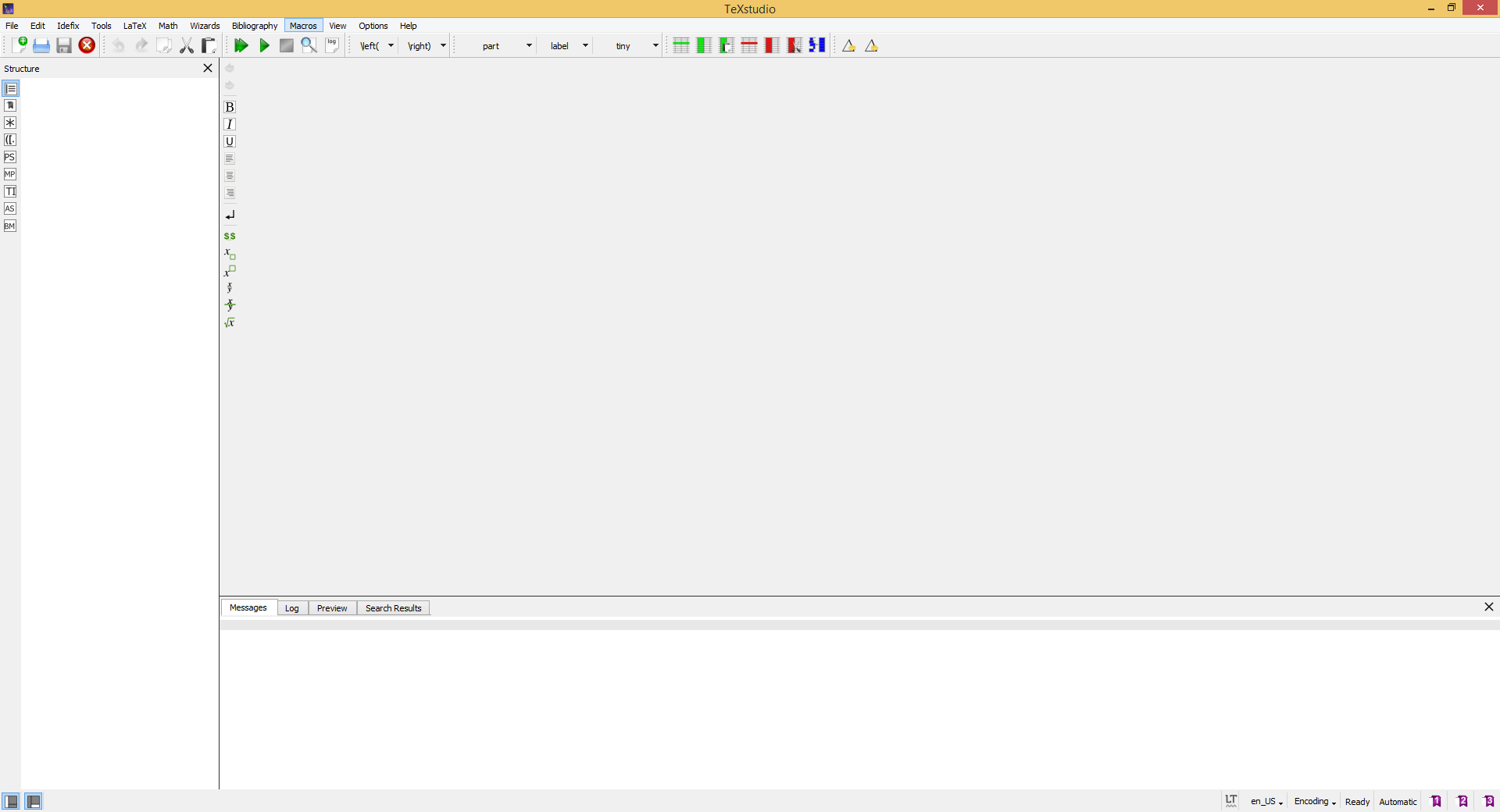Expand the en_US language selector
This screenshot has height=812, width=1500.
pos(1265,802)
